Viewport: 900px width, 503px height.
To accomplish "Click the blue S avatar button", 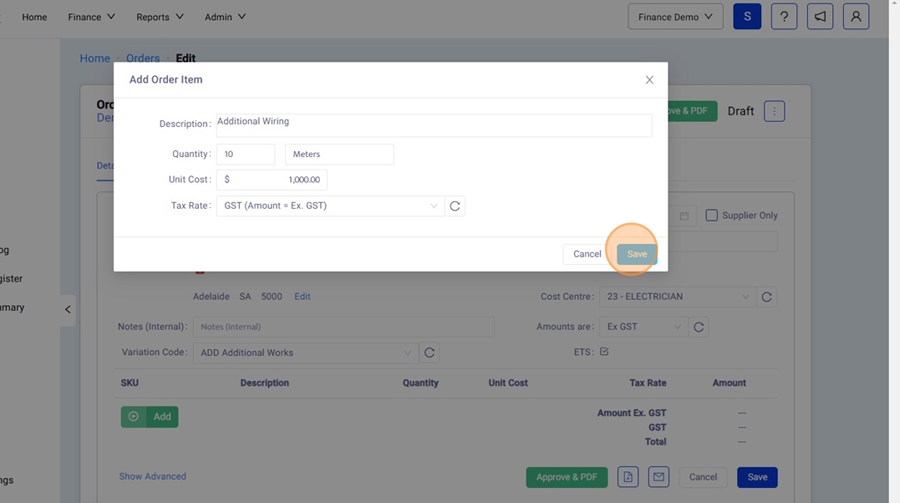I will coord(747,17).
